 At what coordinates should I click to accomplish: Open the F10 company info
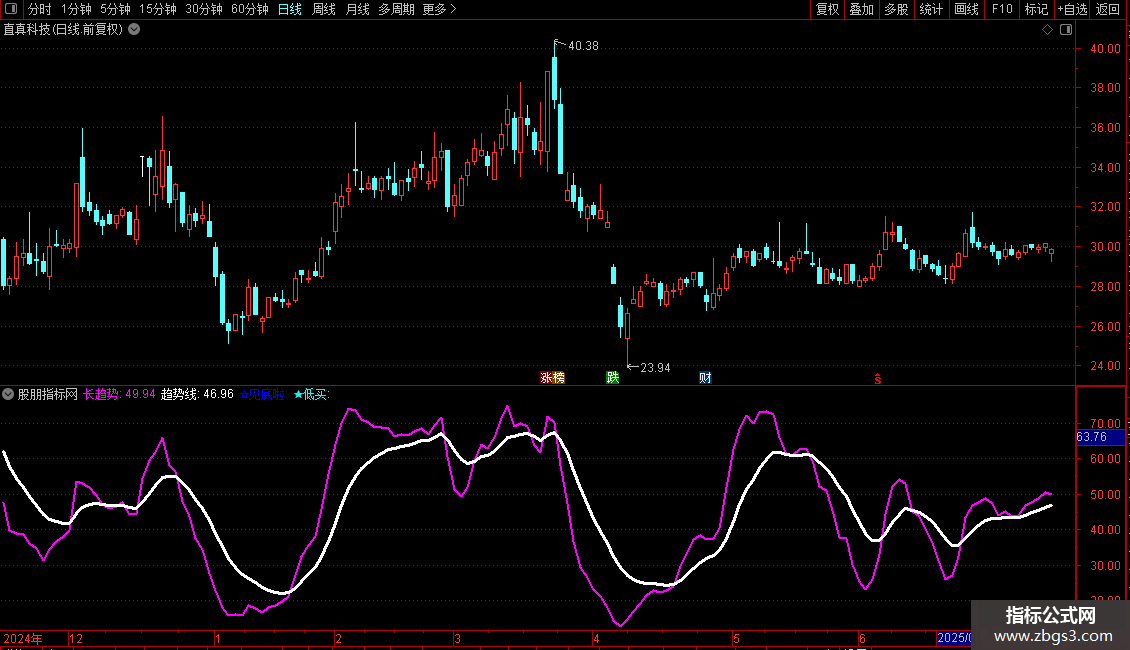pyautogui.click(x=1002, y=9)
